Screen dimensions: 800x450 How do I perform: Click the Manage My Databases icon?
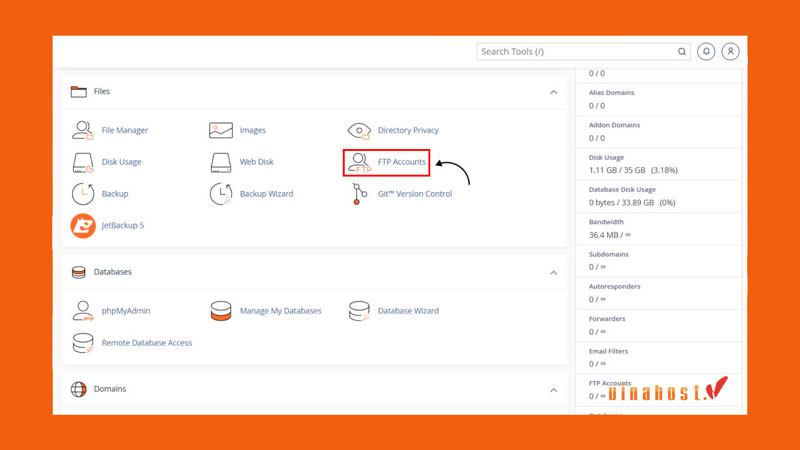pos(221,311)
